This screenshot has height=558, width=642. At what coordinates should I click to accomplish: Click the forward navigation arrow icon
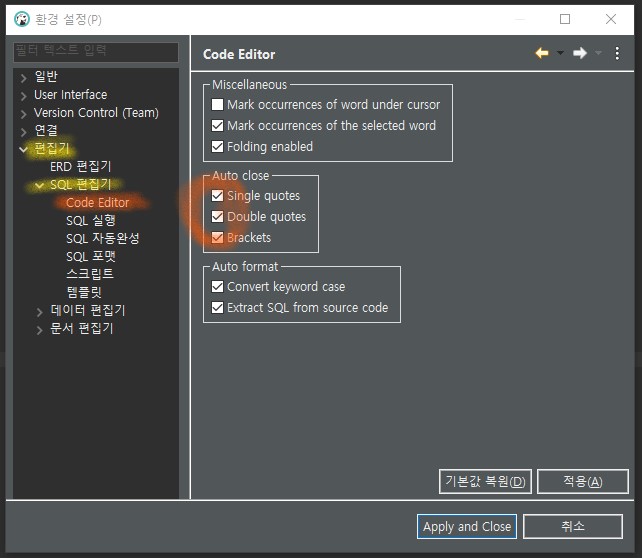(580, 53)
